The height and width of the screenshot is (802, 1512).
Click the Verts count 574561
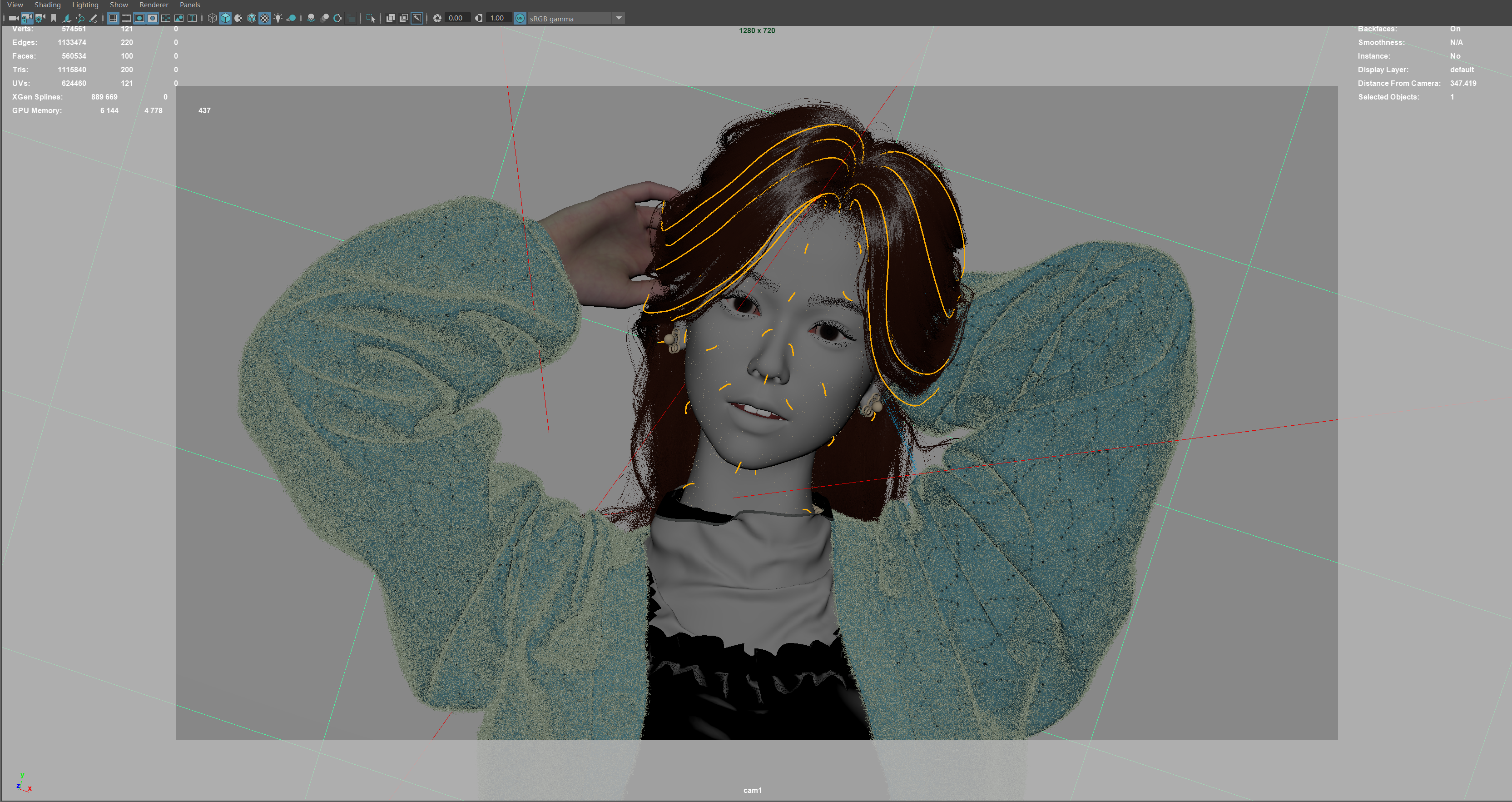74,29
